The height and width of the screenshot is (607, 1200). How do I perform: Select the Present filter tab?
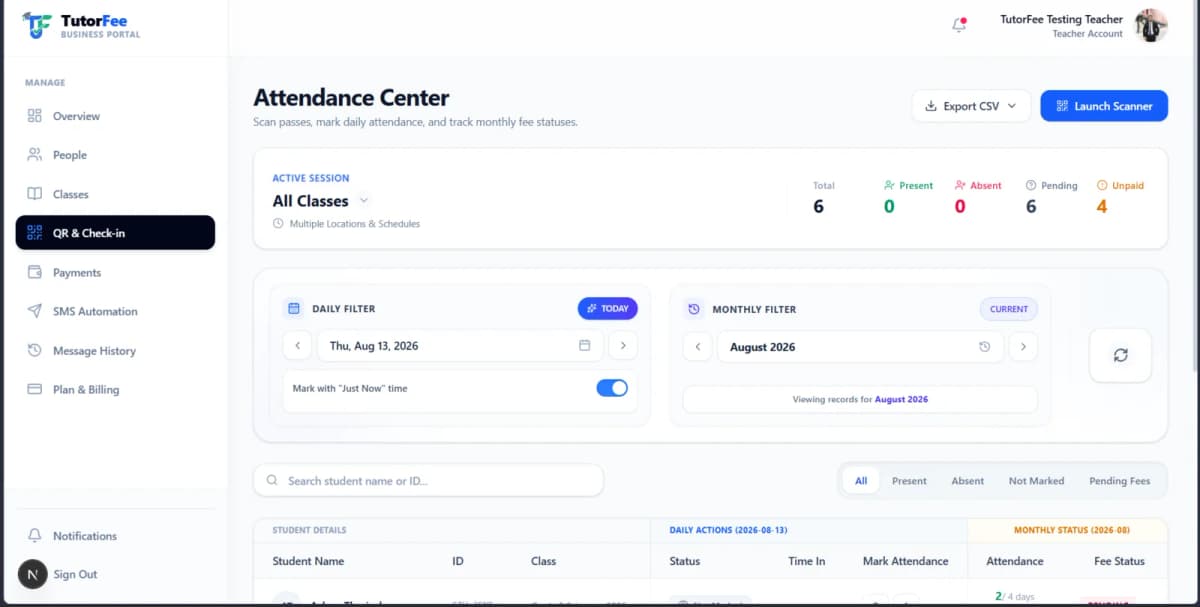point(909,481)
